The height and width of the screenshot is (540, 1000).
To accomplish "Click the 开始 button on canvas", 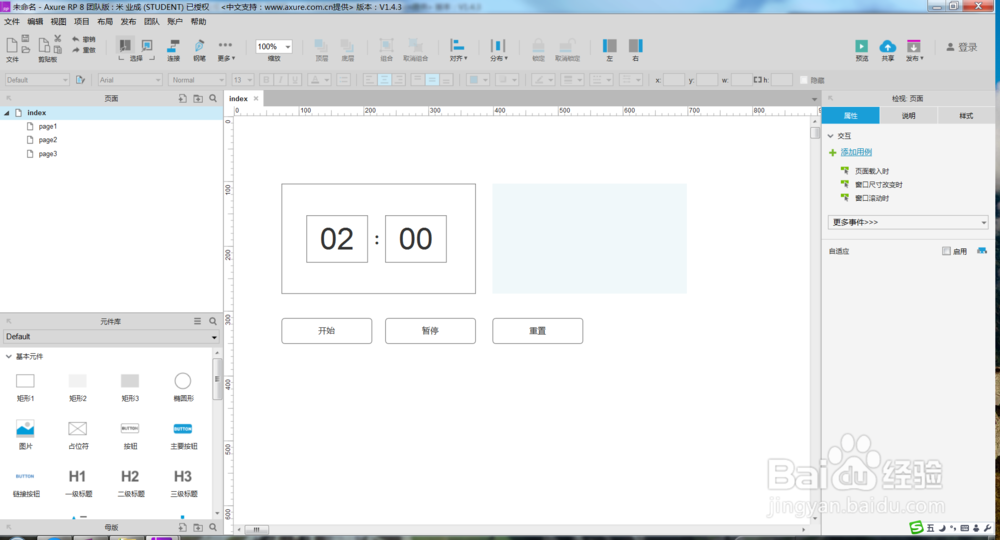I will [327, 331].
